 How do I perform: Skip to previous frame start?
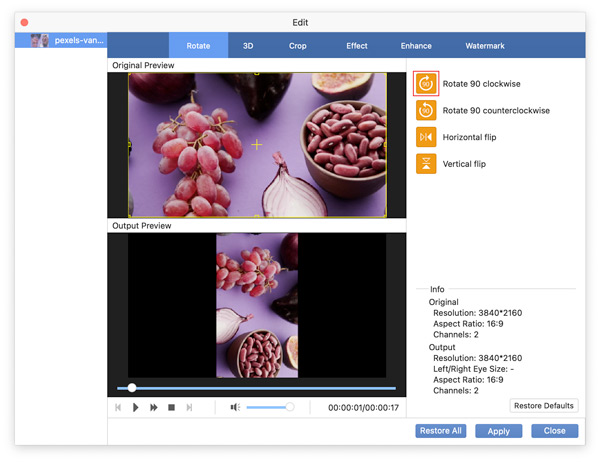[x=118, y=408]
